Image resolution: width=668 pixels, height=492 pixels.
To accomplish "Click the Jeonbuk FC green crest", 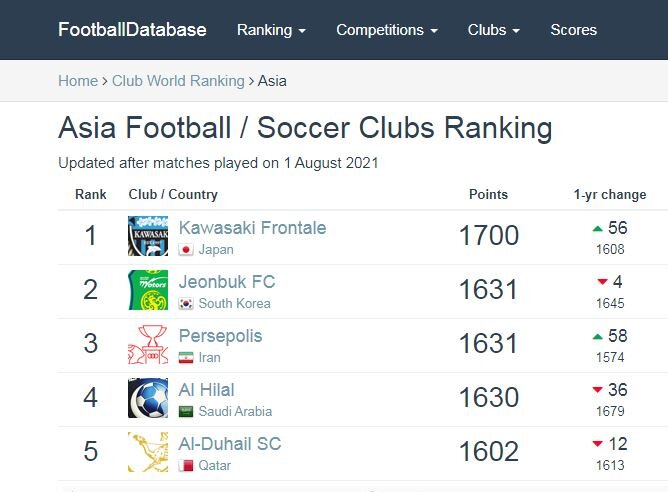I will (x=148, y=290).
